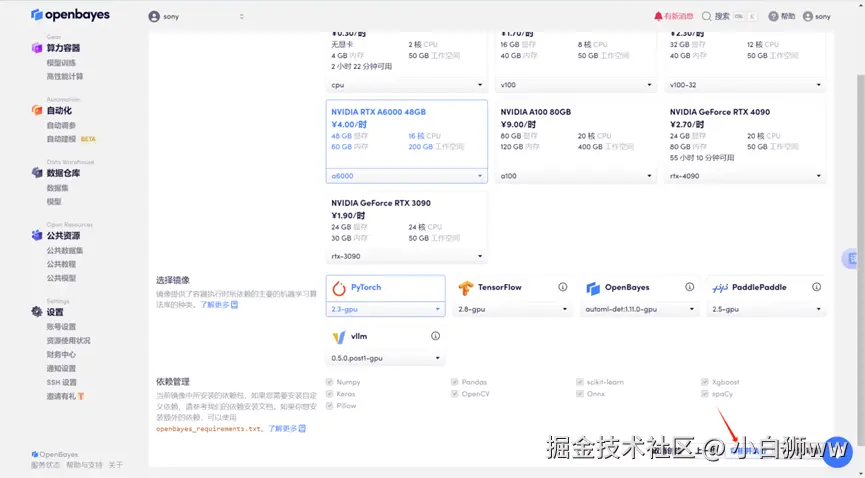865x478 pixels.
Task: Show info for TensorFlow image
Action: pyautogui.click(x=563, y=287)
